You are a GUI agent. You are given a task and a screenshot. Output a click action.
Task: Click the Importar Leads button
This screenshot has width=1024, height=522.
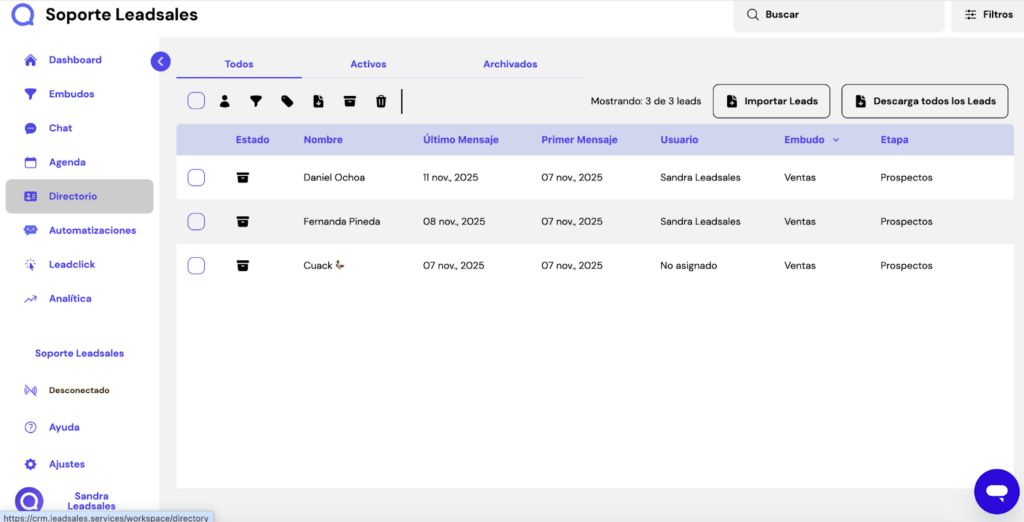coord(771,101)
